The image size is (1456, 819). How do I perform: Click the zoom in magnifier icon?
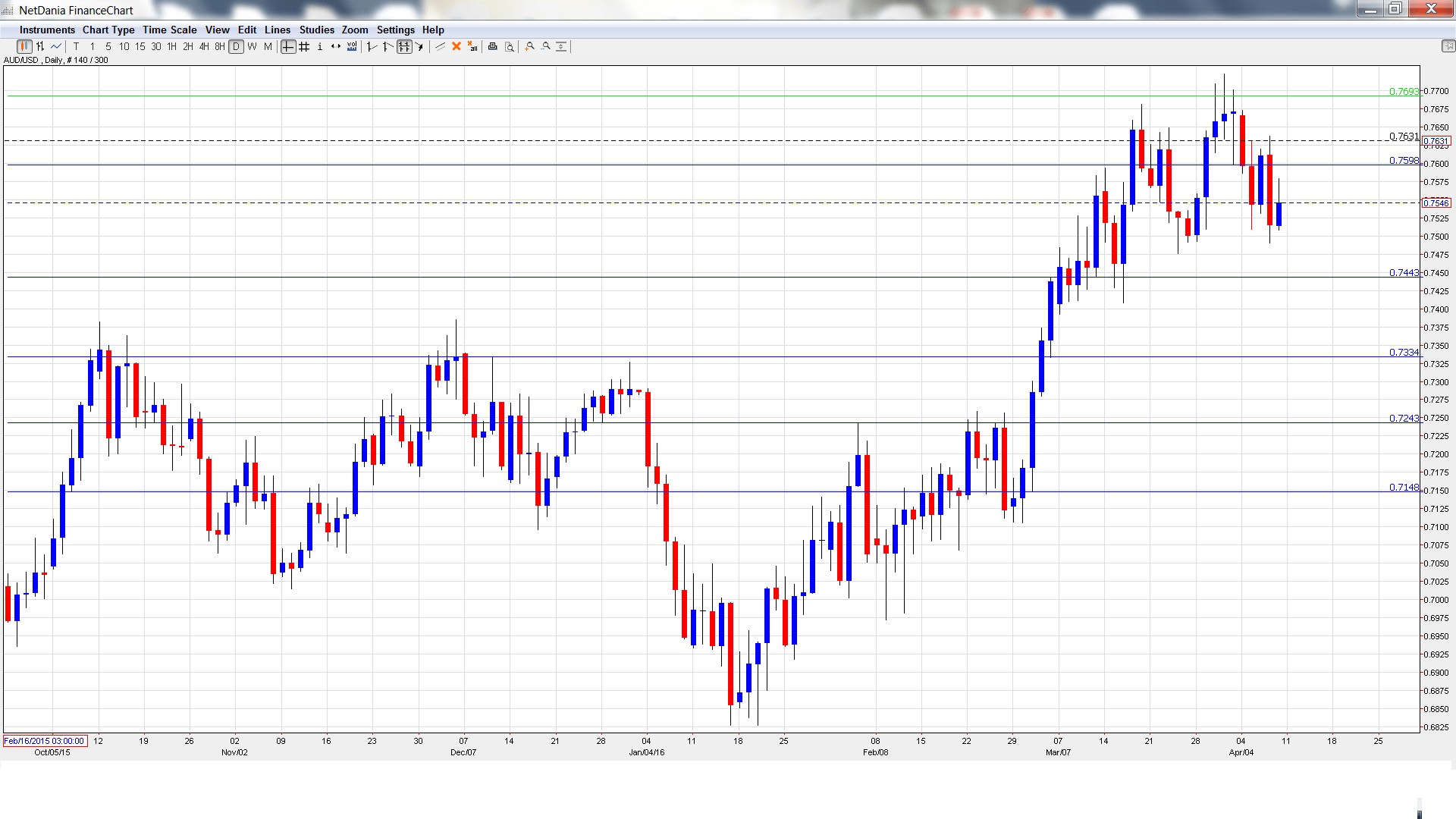click(x=529, y=47)
